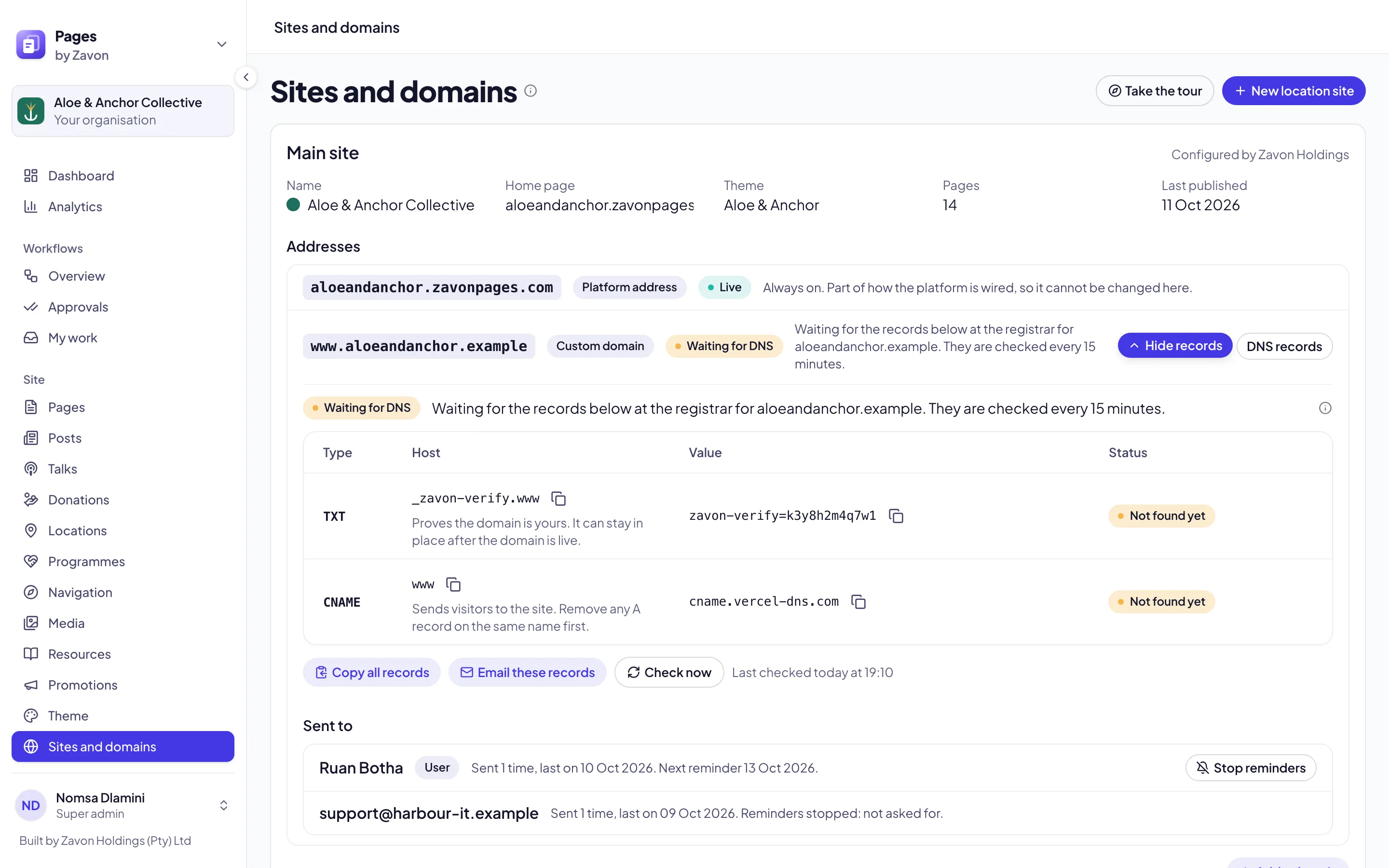Open Media library

[x=123, y=624]
